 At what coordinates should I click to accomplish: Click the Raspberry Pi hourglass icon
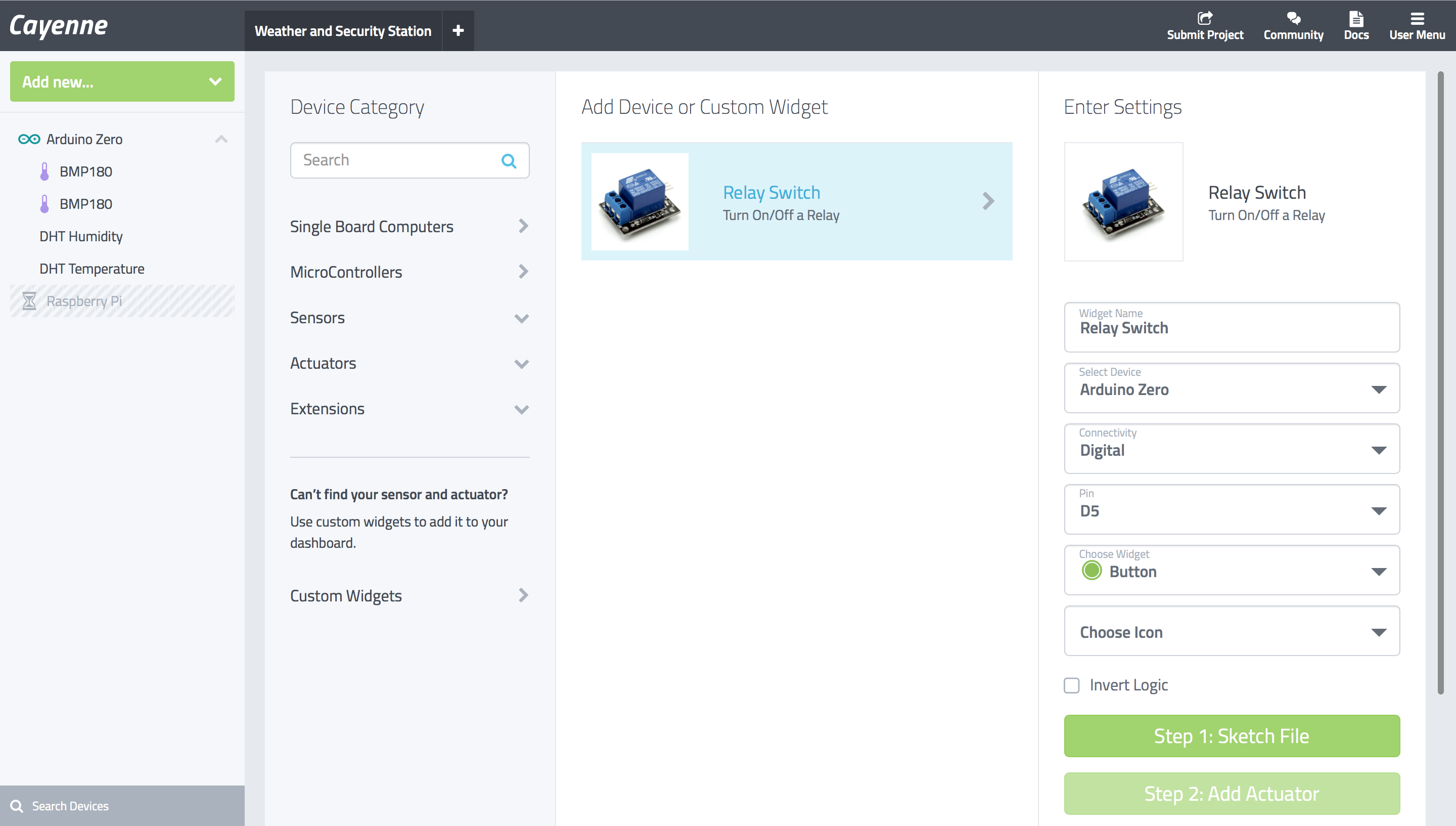pyautogui.click(x=29, y=300)
